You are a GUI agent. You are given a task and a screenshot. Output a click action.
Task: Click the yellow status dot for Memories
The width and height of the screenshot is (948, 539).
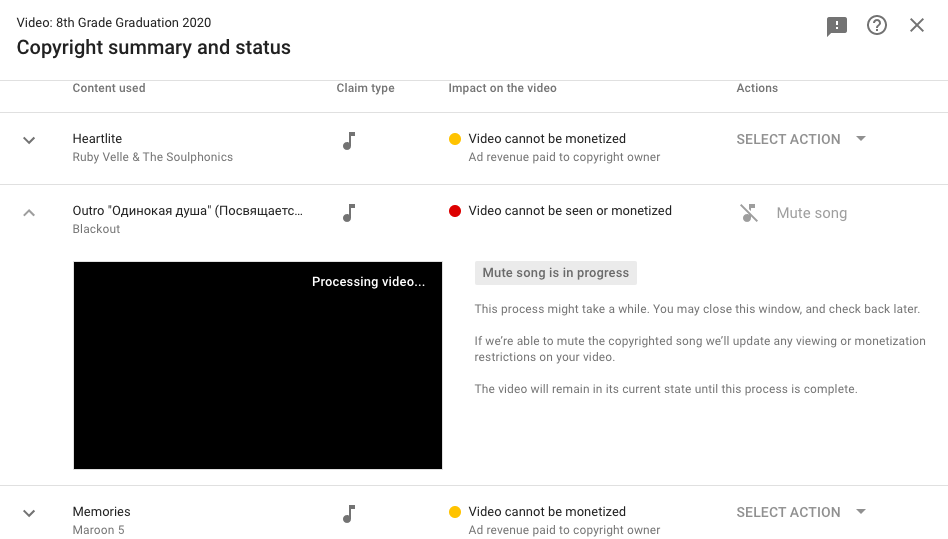pos(455,512)
